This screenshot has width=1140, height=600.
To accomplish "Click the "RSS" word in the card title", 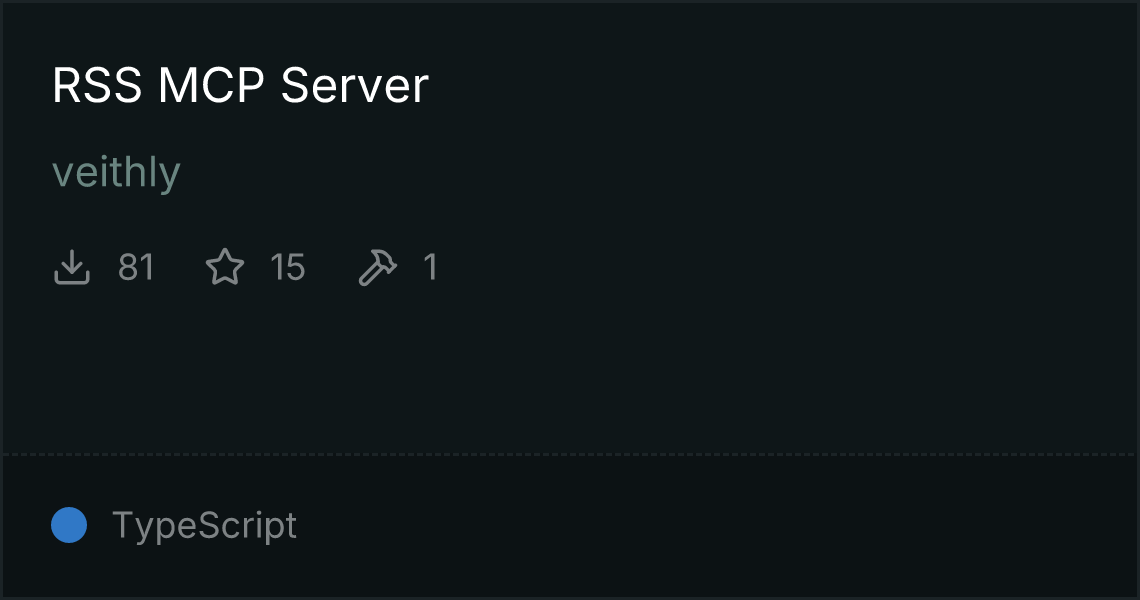I will pos(97,85).
